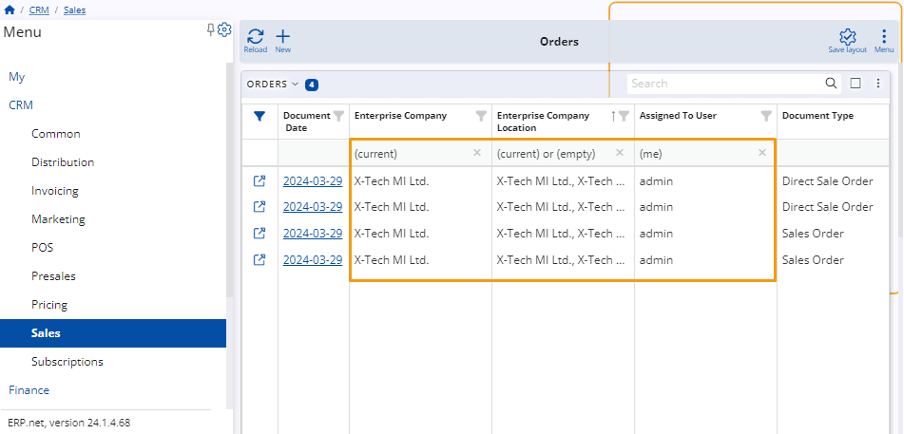Image resolution: width=904 pixels, height=434 pixels.
Task: Open grid options three-dot icon
Action: pos(878,84)
